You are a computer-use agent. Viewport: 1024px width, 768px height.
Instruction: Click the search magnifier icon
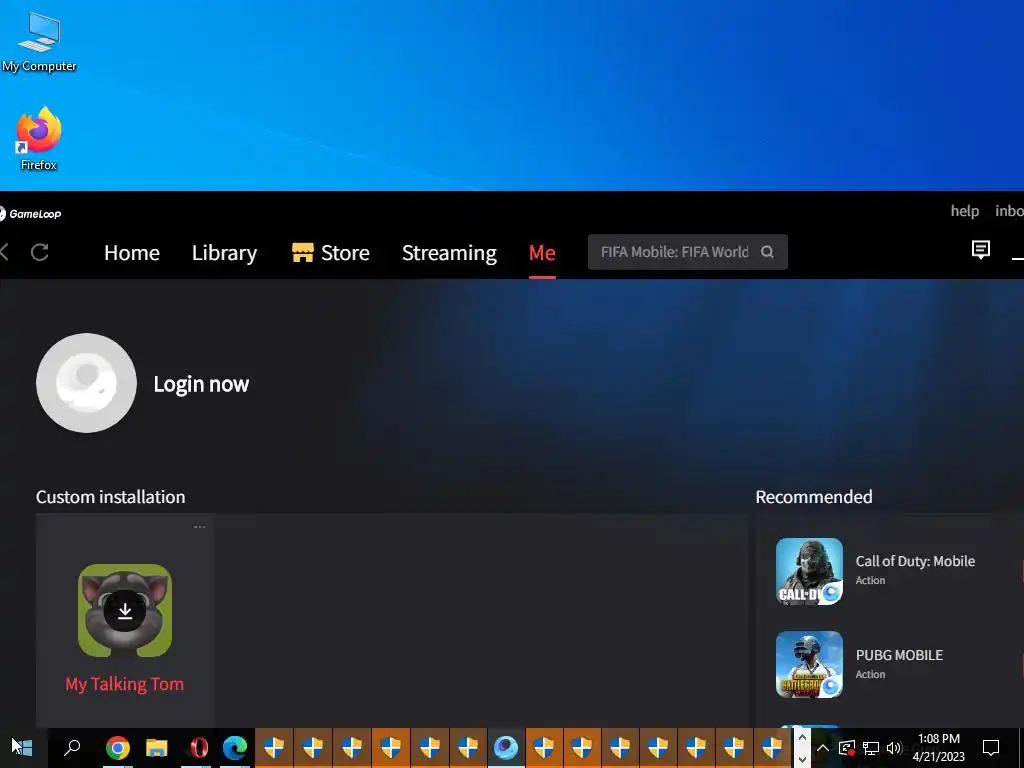(x=767, y=252)
